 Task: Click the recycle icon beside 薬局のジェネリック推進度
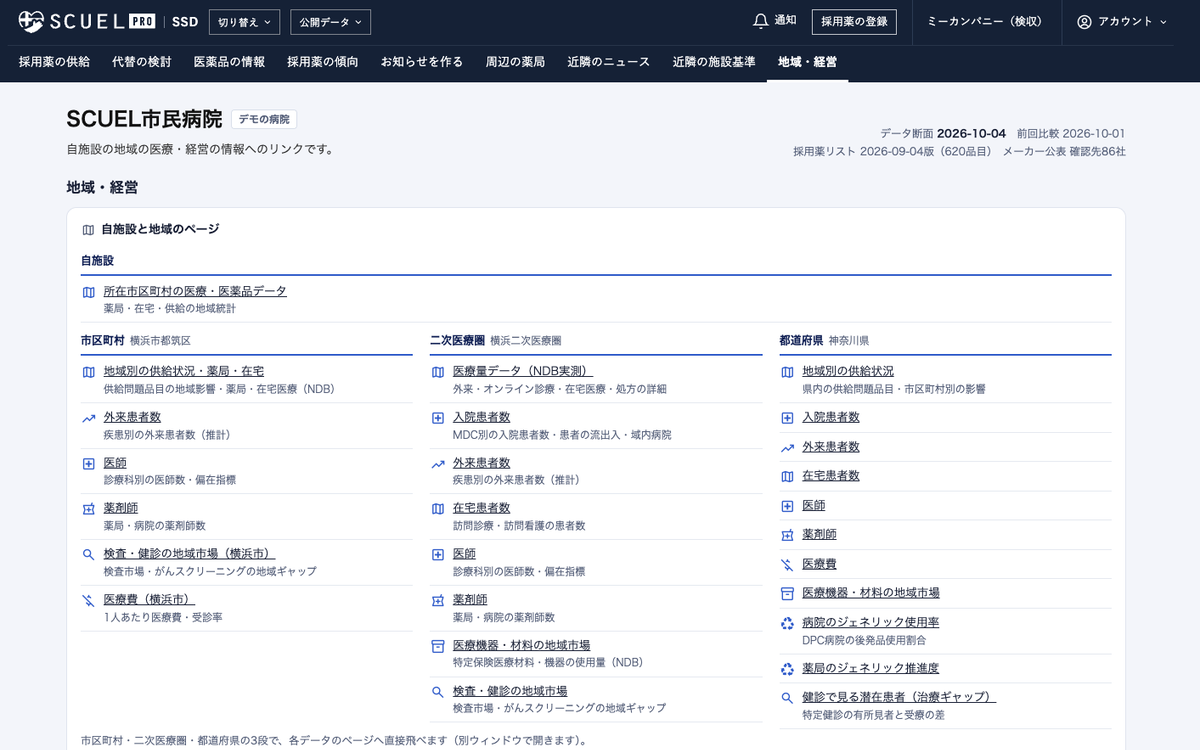coord(787,669)
